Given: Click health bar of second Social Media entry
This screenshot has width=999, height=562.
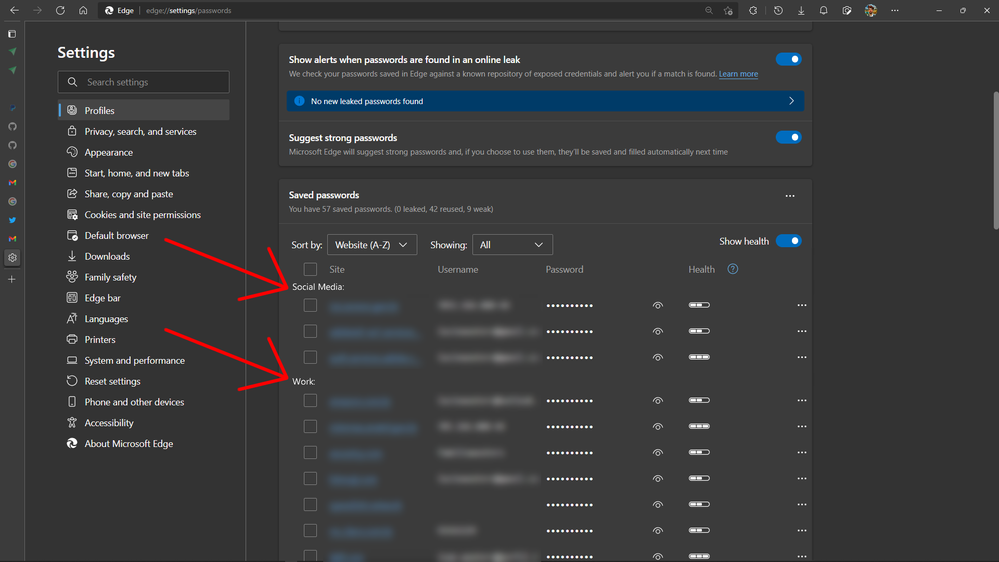Looking at the screenshot, I should [699, 331].
